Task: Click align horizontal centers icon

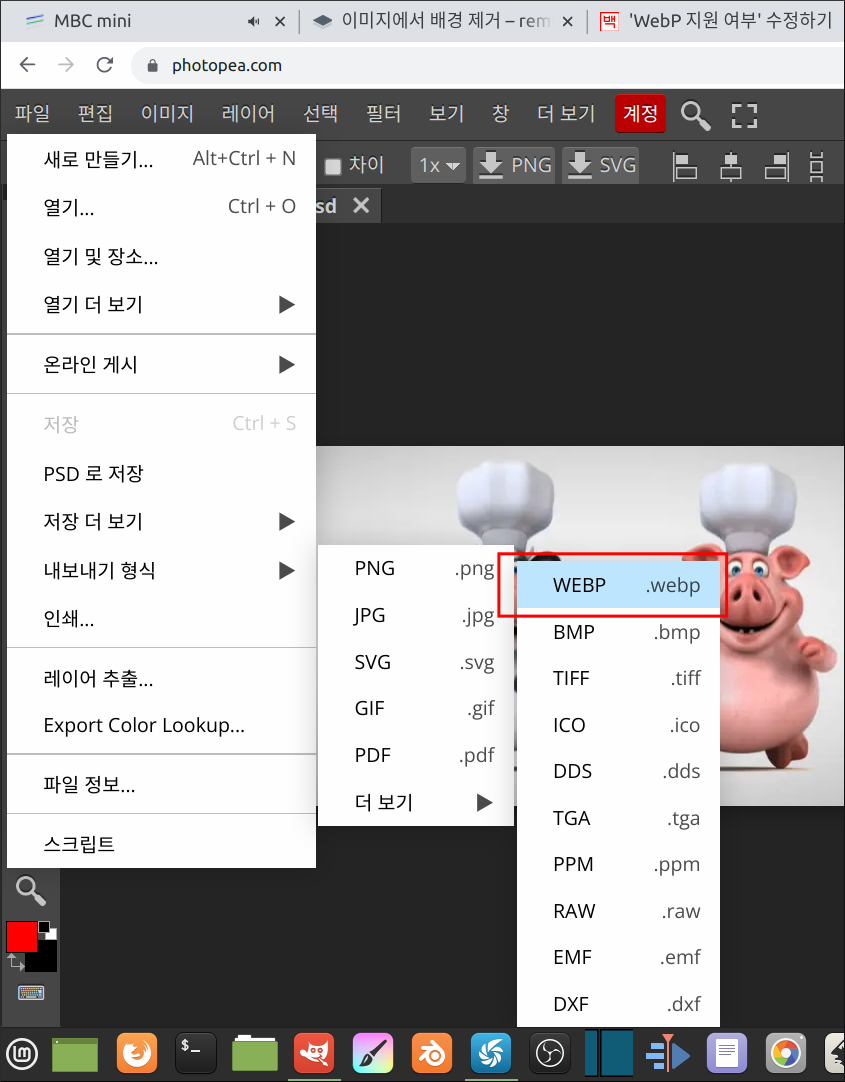Action: (730, 166)
